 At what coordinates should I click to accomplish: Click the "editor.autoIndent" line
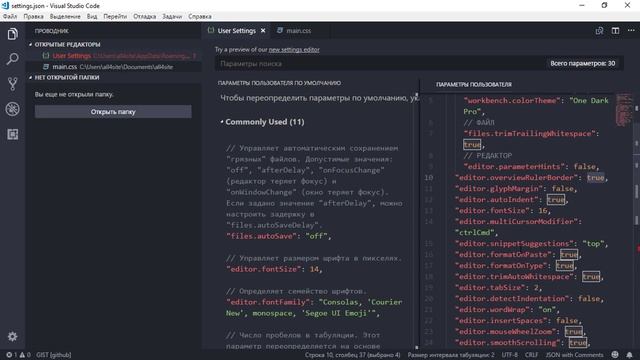pos(511,200)
